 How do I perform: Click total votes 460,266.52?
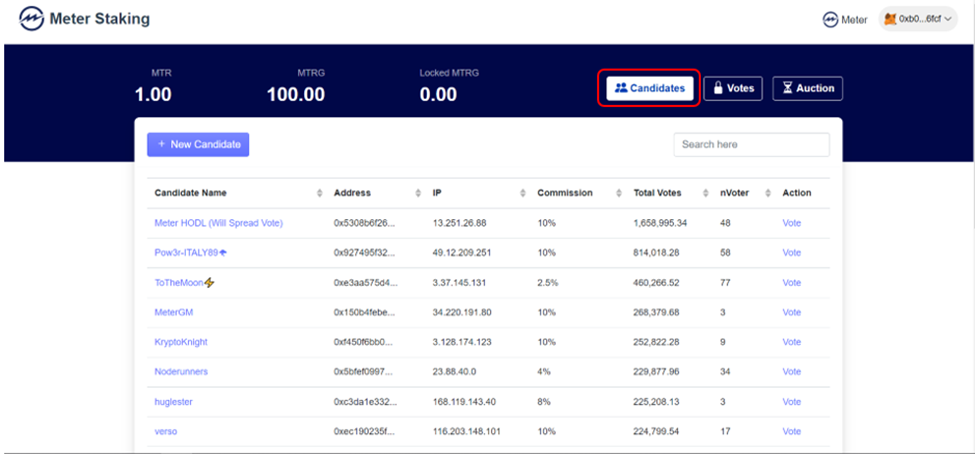(657, 282)
